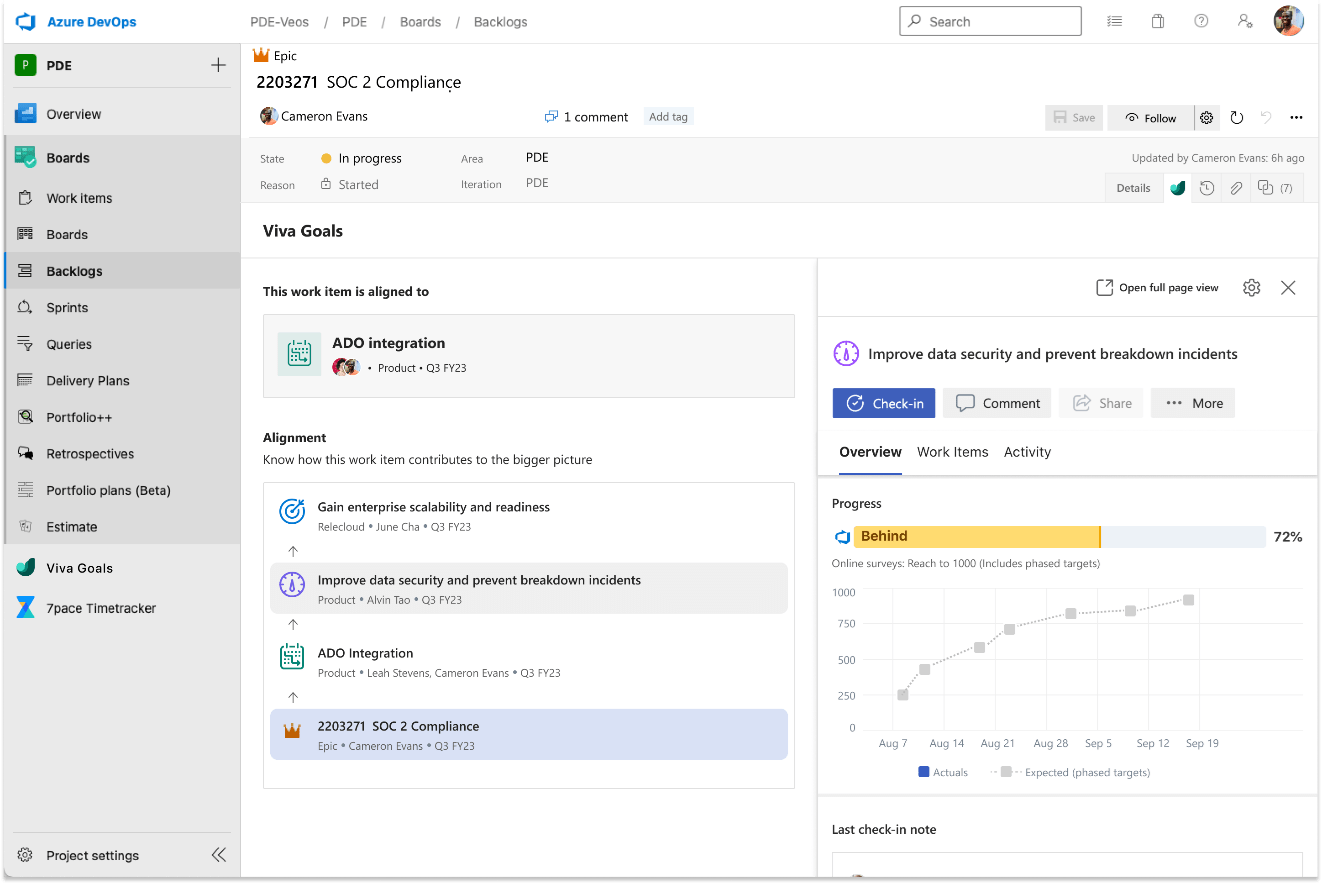The image size is (1322, 884).
Task: Click the marketplace shopping bag icon
Action: pyautogui.click(x=1158, y=20)
